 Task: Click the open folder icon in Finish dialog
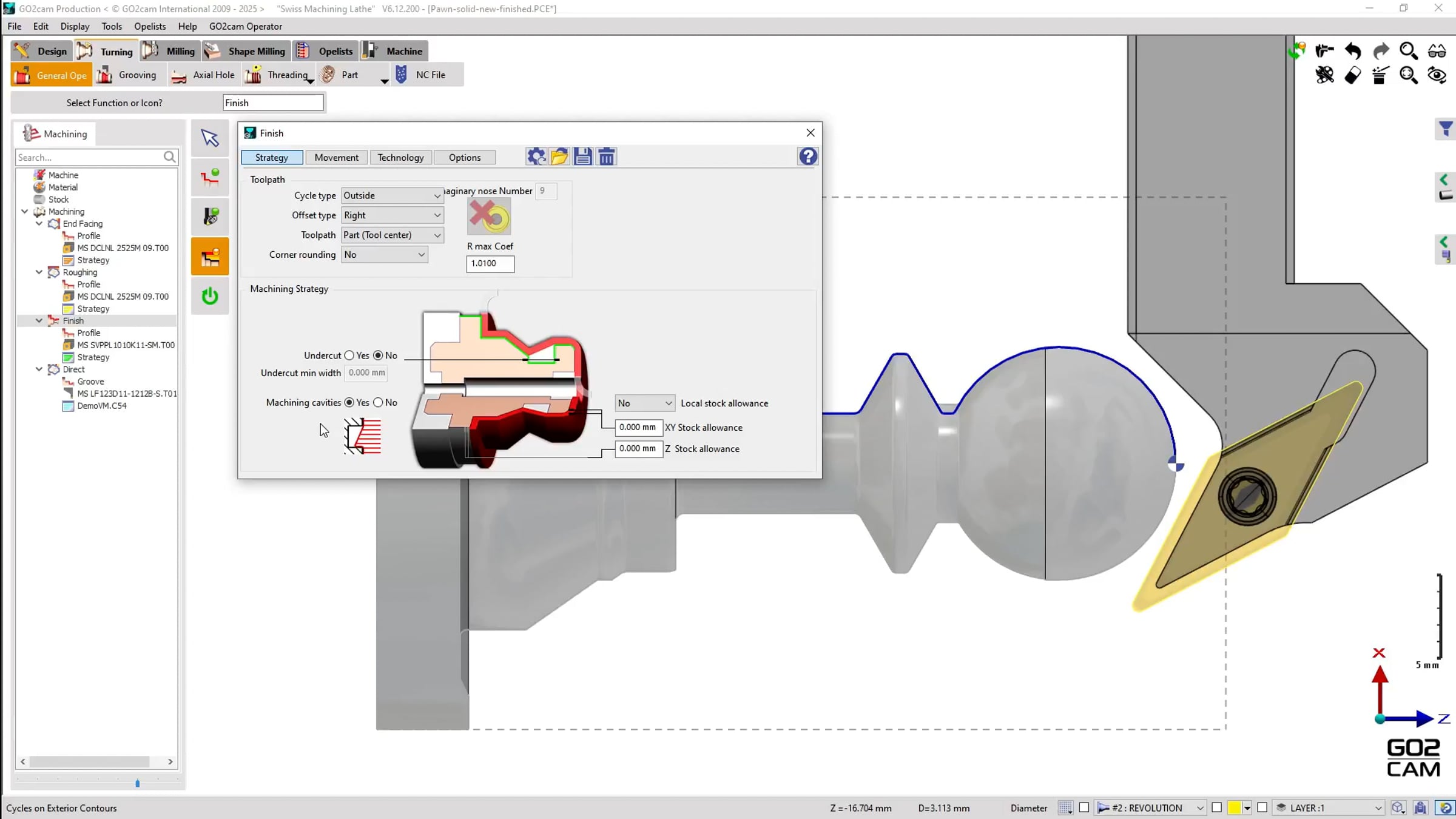click(559, 157)
